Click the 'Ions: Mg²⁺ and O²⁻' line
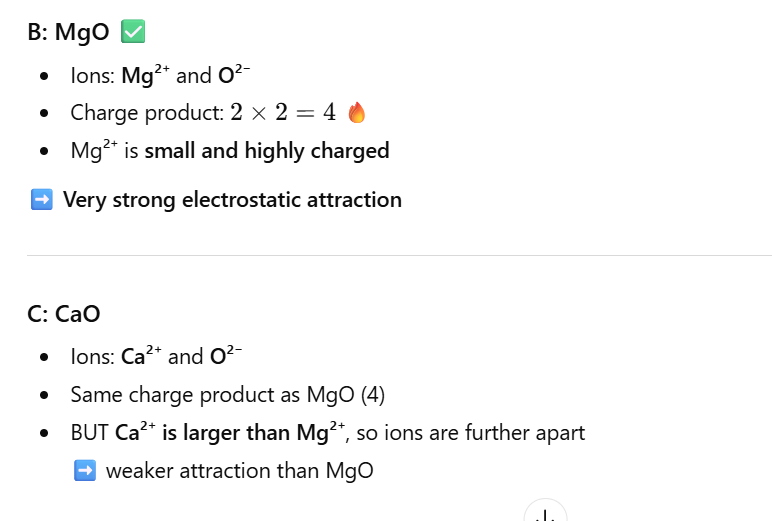The height and width of the screenshot is (521, 772). point(155,75)
